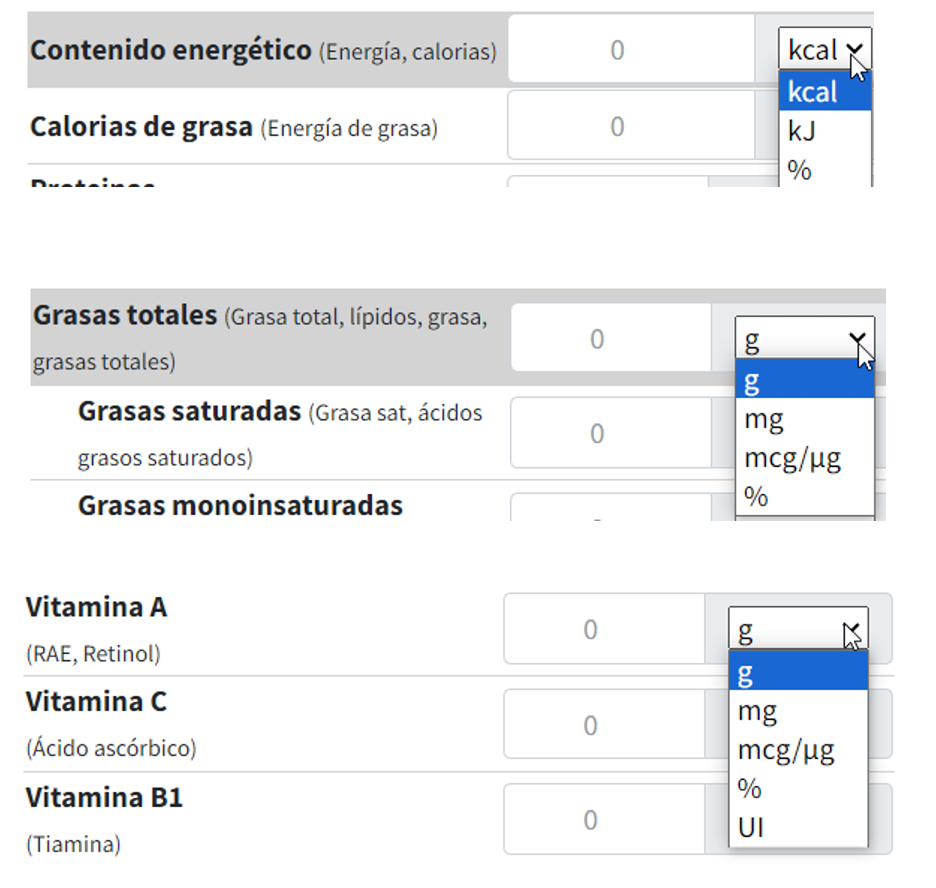Select UI option in Vitamina A unit list
Viewport: 936px width, 888px height.
click(797, 827)
